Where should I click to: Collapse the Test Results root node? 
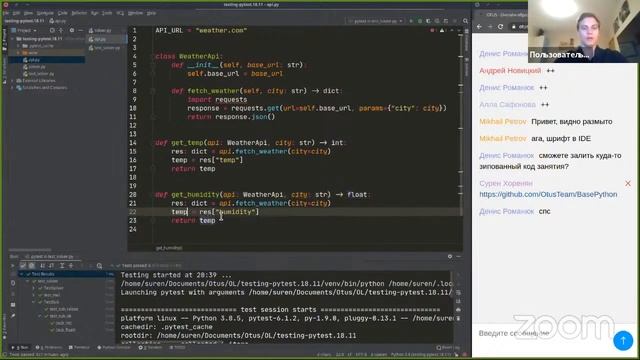pos(22,274)
